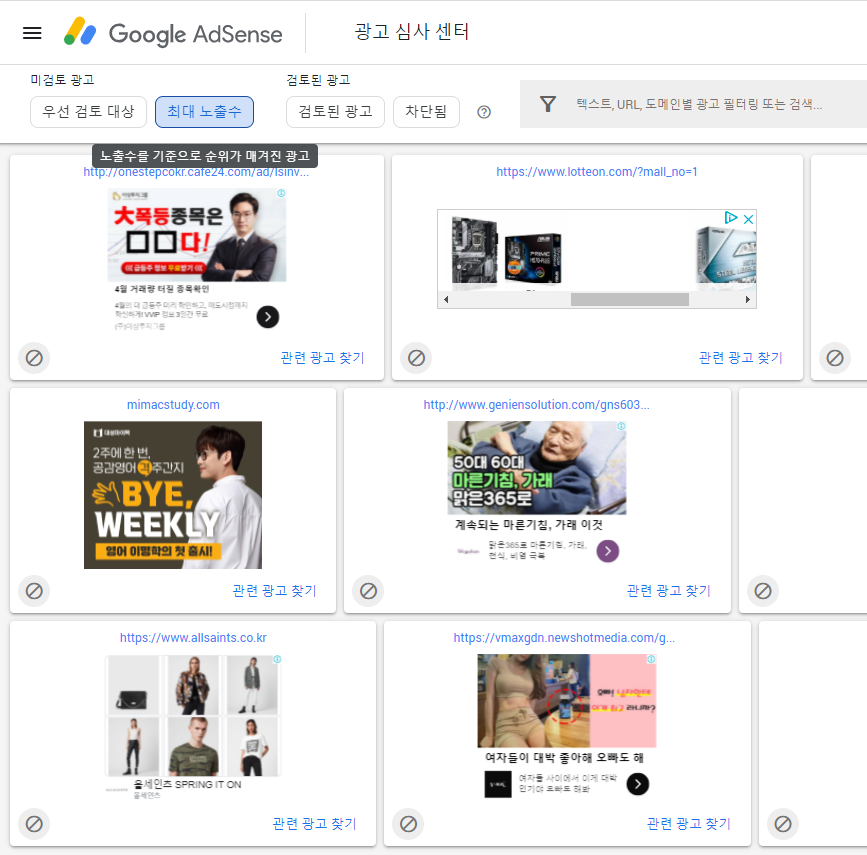Click the AllSaints clothing grid ad image
The height and width of the screenshot is (855, 867).
pyautogui.click(x=193, y=716)
